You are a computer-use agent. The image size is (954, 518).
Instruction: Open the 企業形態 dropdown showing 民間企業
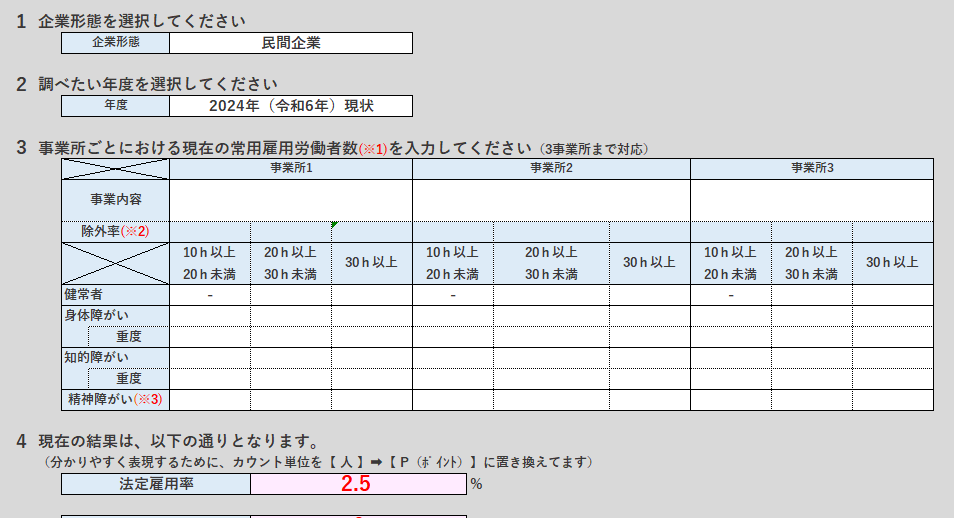tap(290, 43)
